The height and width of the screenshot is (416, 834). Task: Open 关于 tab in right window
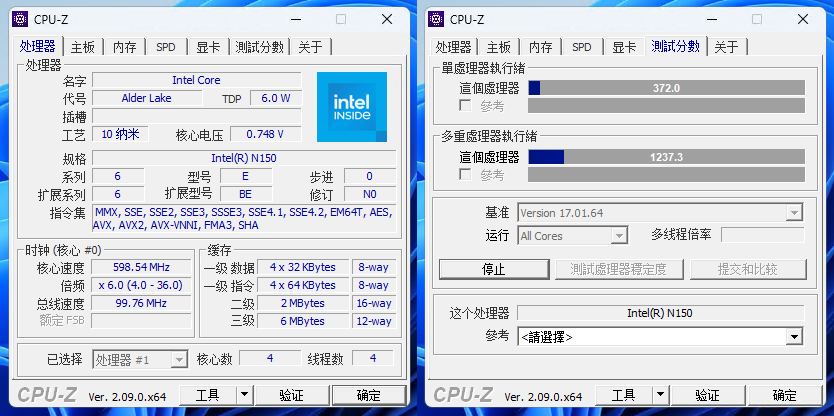pos(727,47)
